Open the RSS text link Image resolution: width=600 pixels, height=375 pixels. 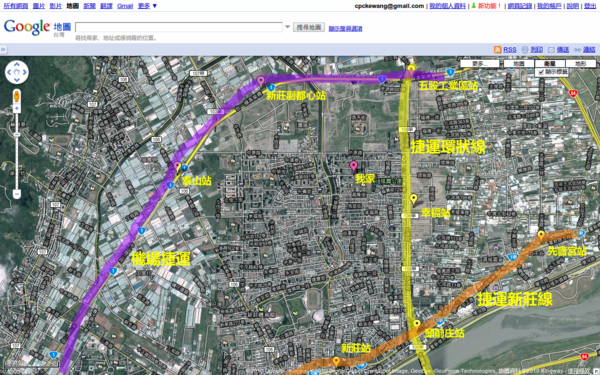pyautogui.click(x=510, y=50)
